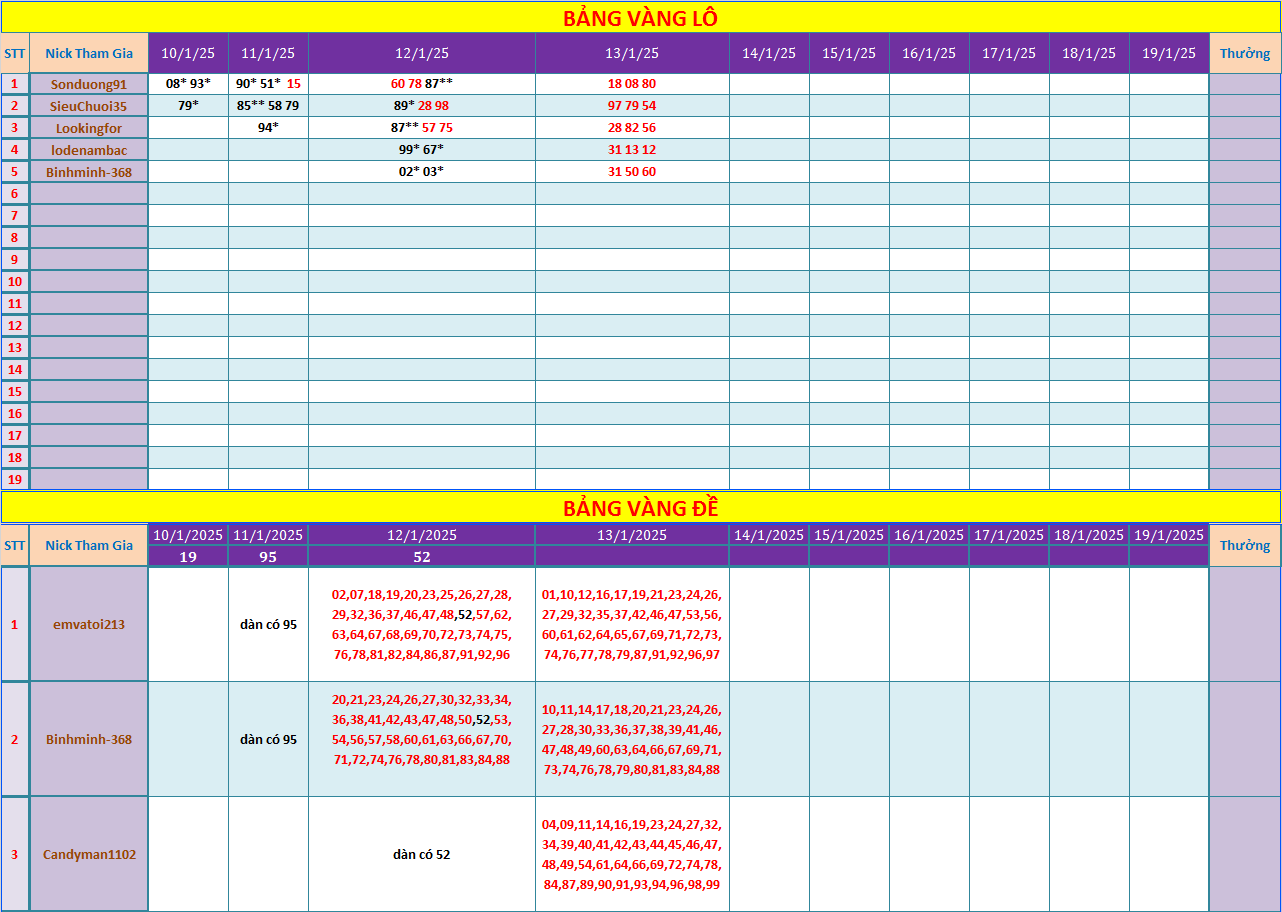Click result 52 under 12/1/2025
This screenshot has width=1282, height=912.
coord(422,557)
